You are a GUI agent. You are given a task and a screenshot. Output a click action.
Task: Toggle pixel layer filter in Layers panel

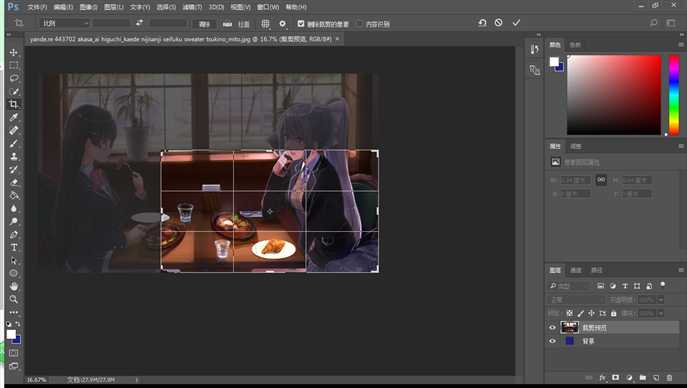pyautogui.click(x=601, y=286)
